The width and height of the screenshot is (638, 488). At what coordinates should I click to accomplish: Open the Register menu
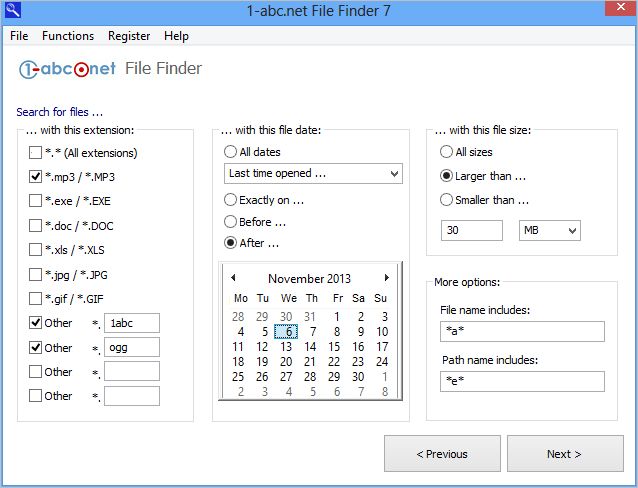click(x=128, y=36)
